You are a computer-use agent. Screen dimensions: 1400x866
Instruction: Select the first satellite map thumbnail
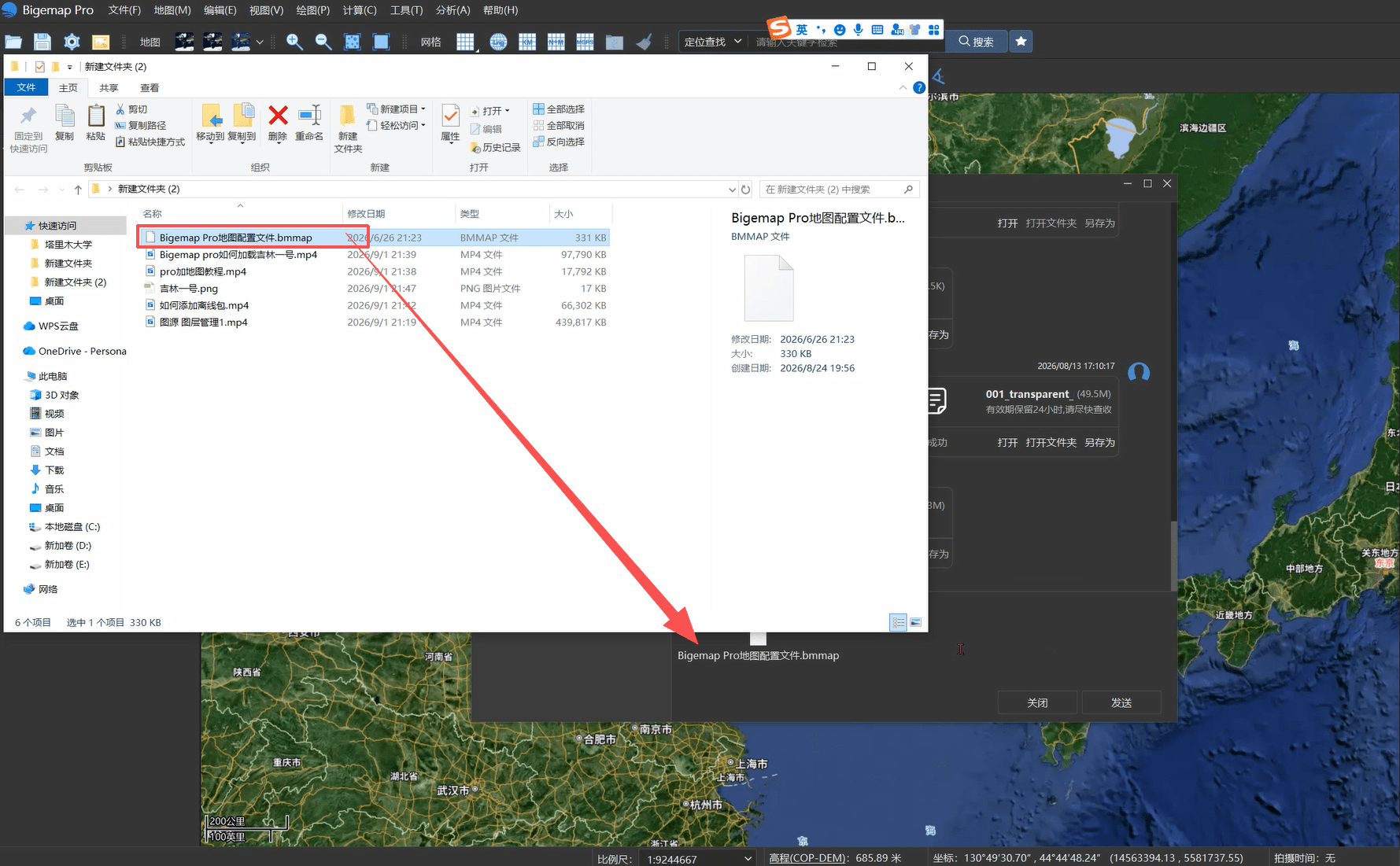pos(184,42)
